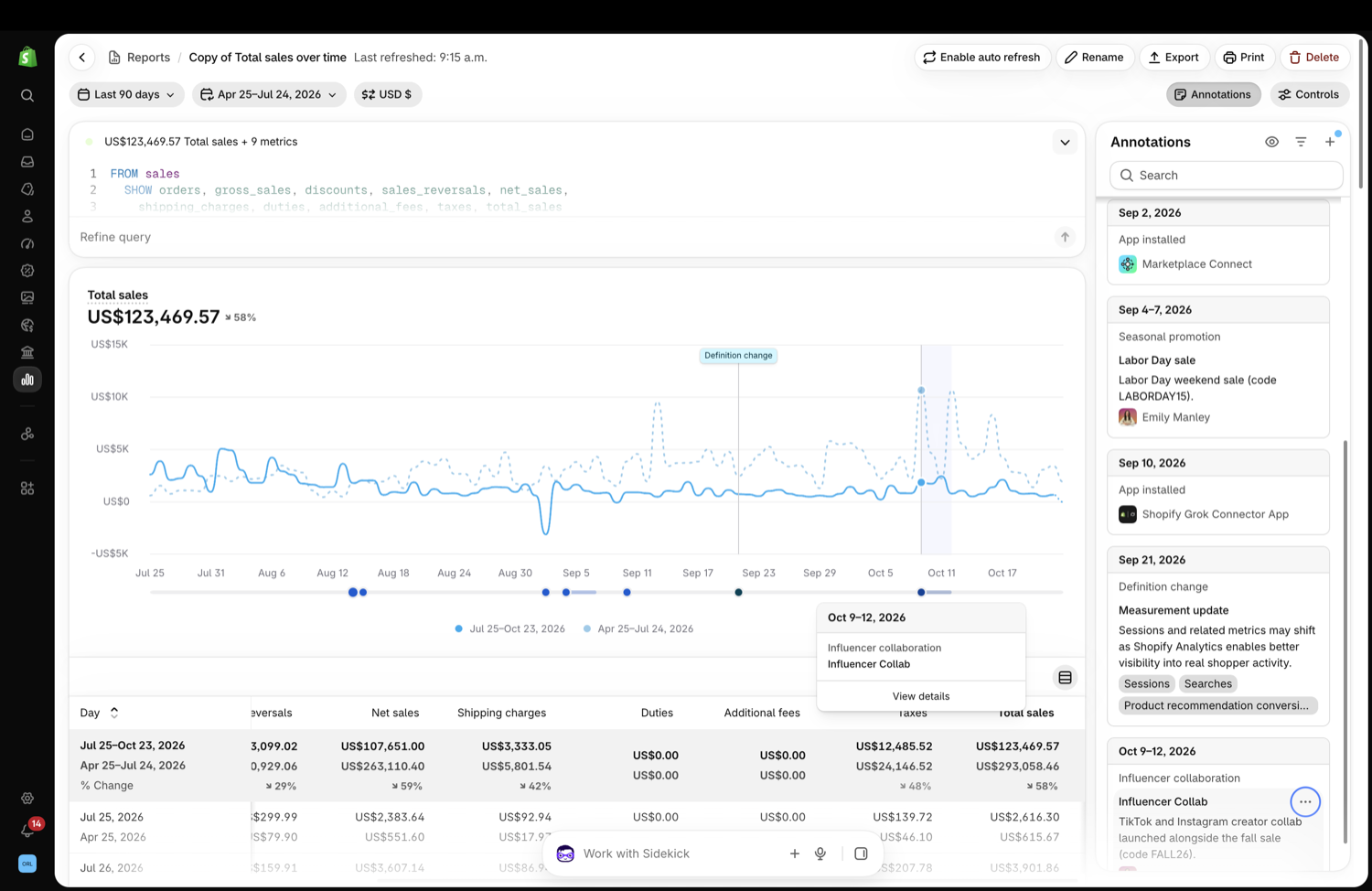Click the Jul 25, 2026 row

point(576,826)
